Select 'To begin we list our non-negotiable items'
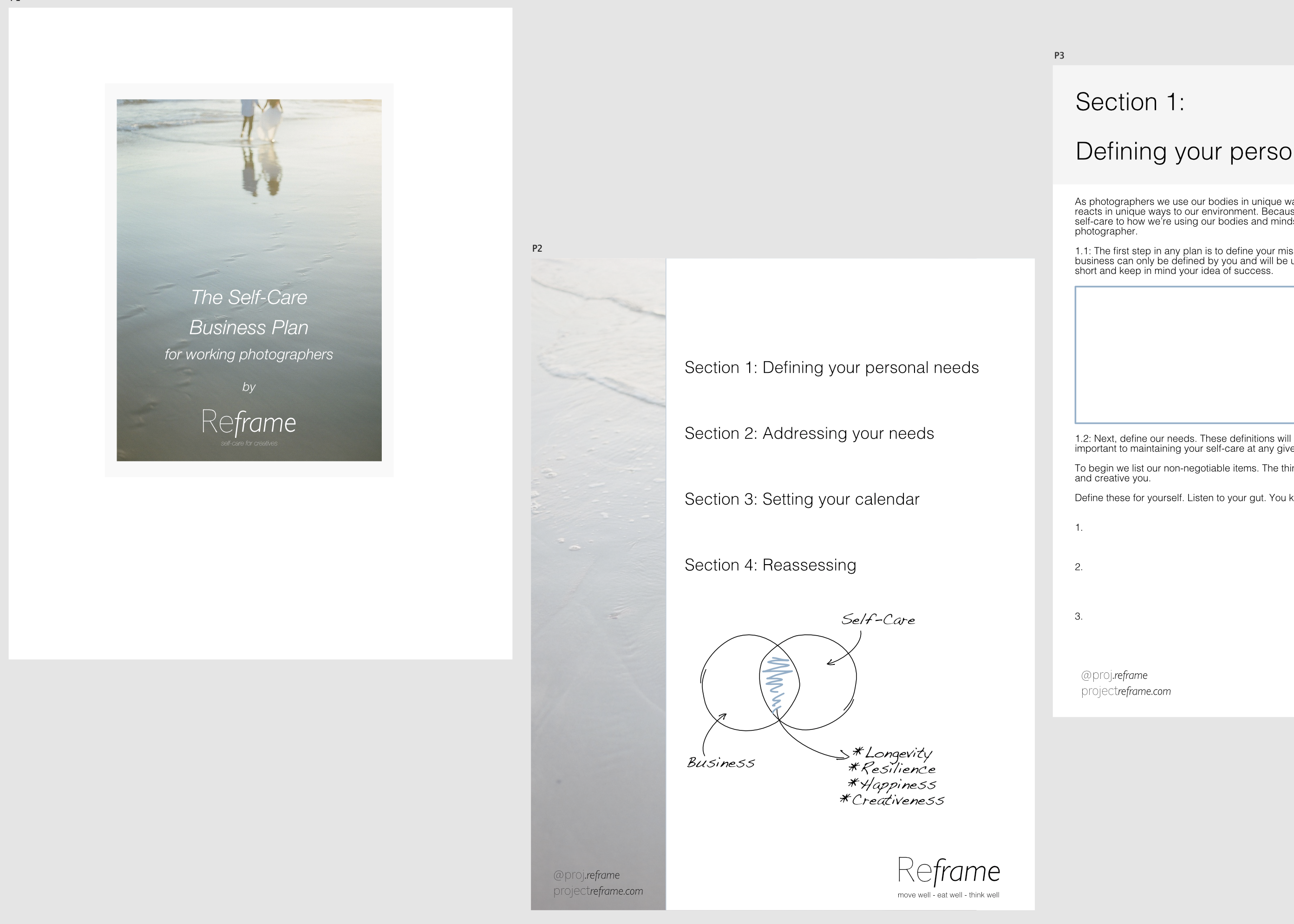Image resolution: width=1294 pixels, height=924 pixels. [1184, 474]
